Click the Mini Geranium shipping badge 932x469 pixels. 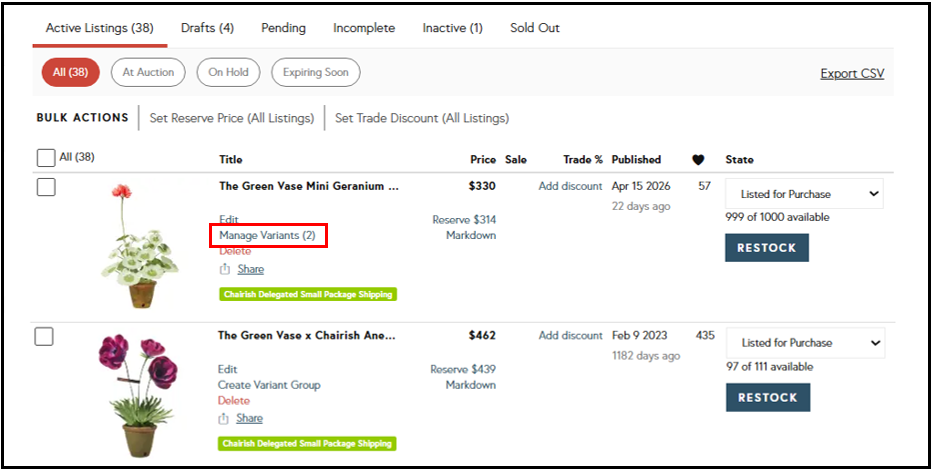point(308,294)
